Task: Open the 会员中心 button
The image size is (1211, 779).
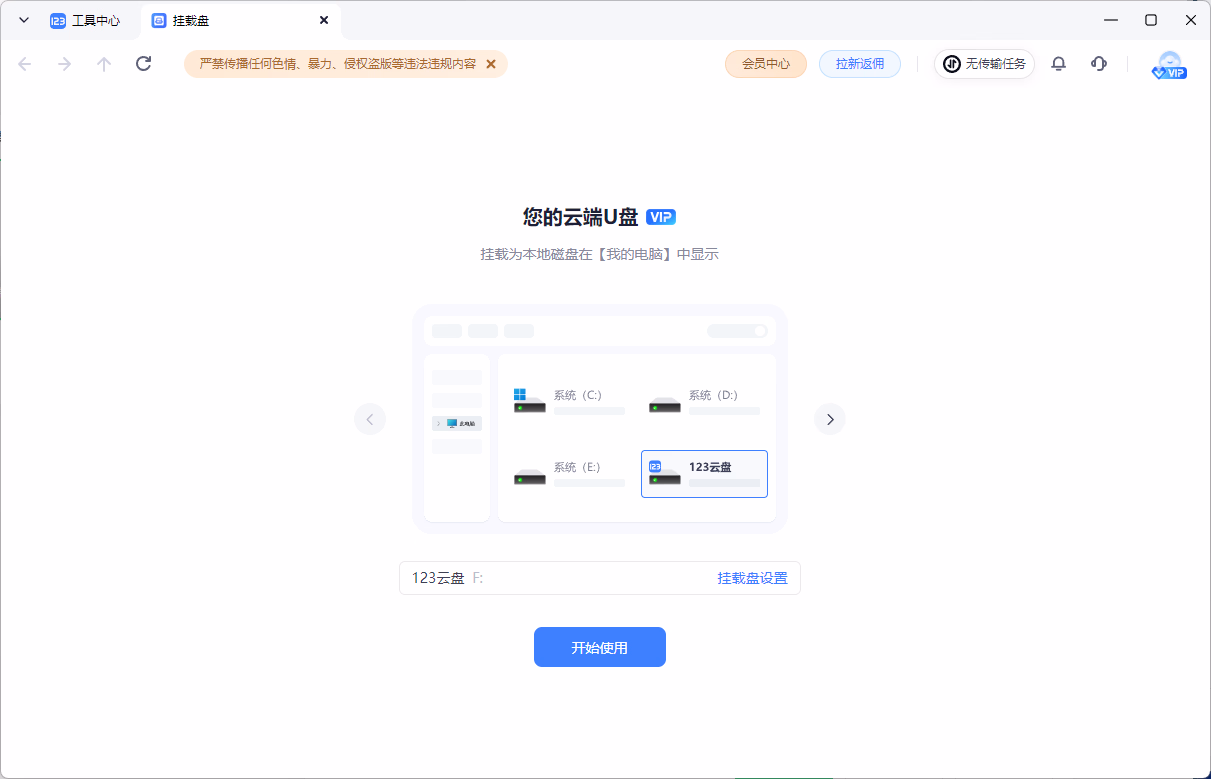Action: click(x=765, y=64)
